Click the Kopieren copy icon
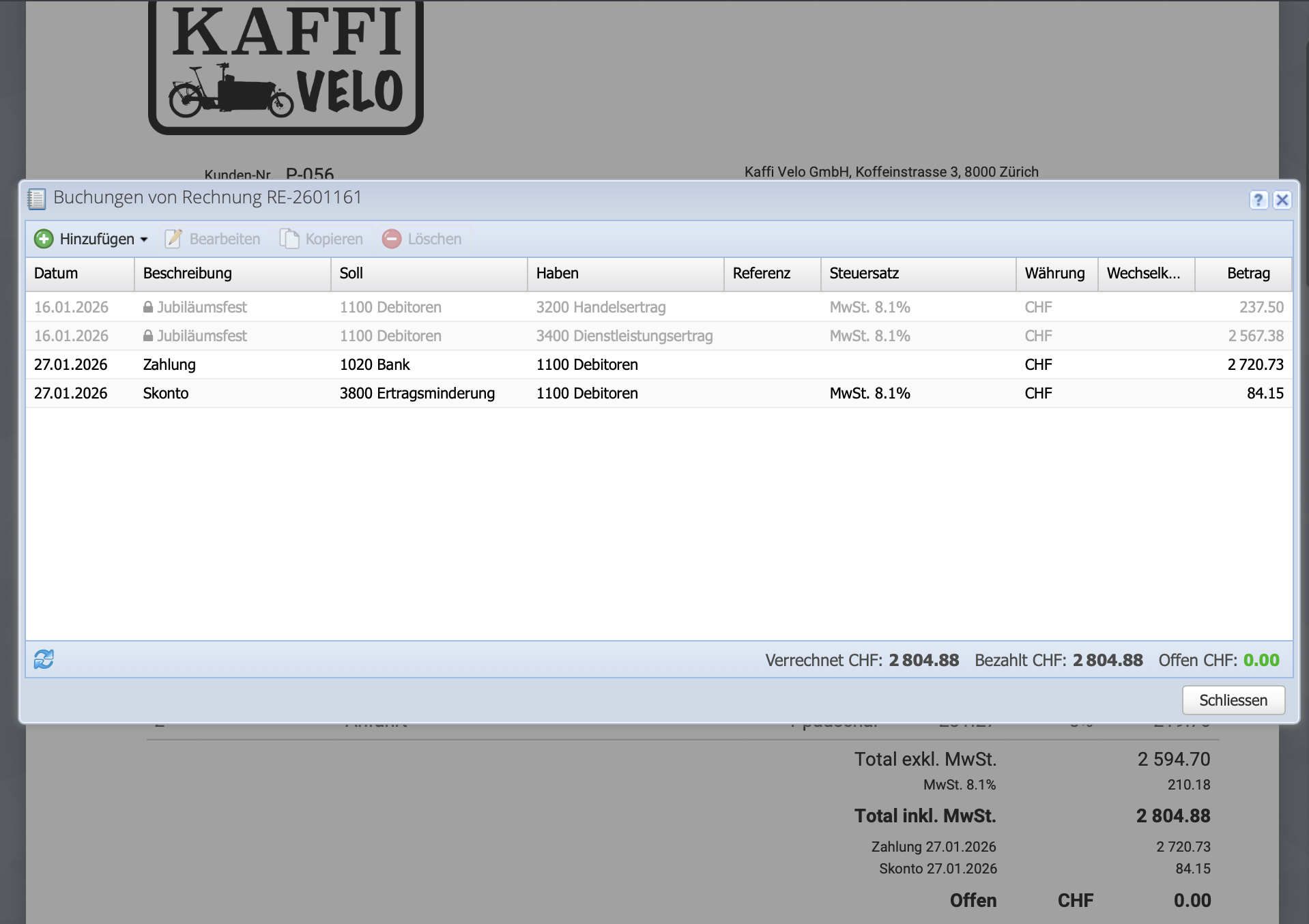Viewport: 1309px width, 924px height. click(289, 239)
